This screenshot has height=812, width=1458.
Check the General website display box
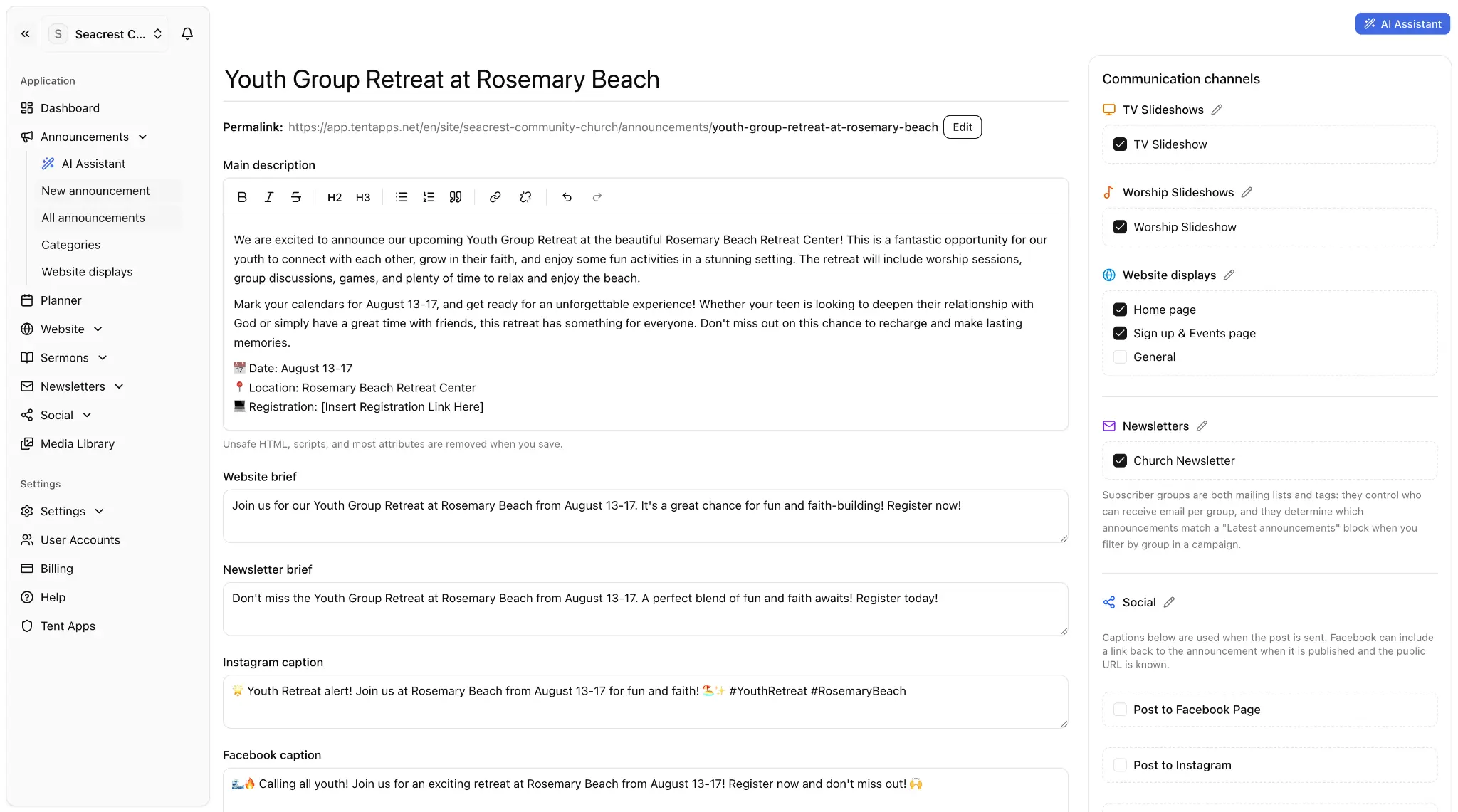[x=1120, y=357]
